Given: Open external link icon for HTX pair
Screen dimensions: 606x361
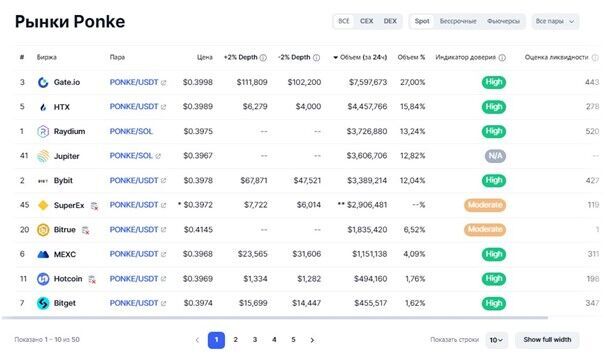Looking at the screenshot, I should 163,107.
